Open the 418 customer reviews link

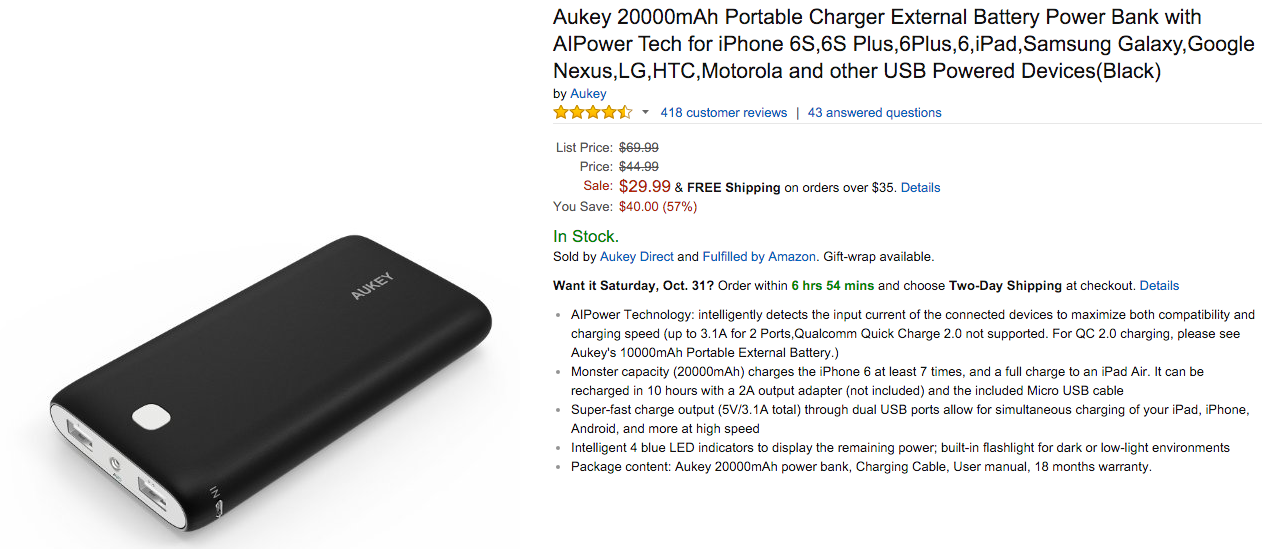point(724,113)
